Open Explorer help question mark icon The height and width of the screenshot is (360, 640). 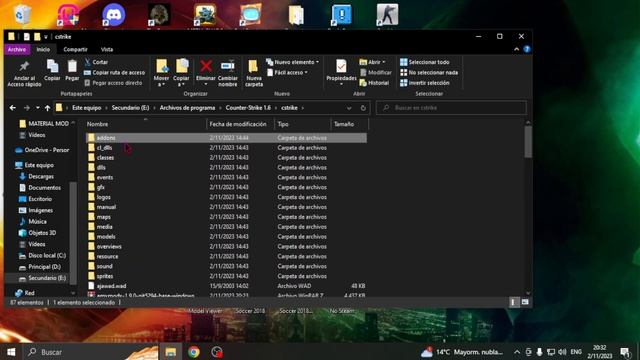tap(527, 49)
